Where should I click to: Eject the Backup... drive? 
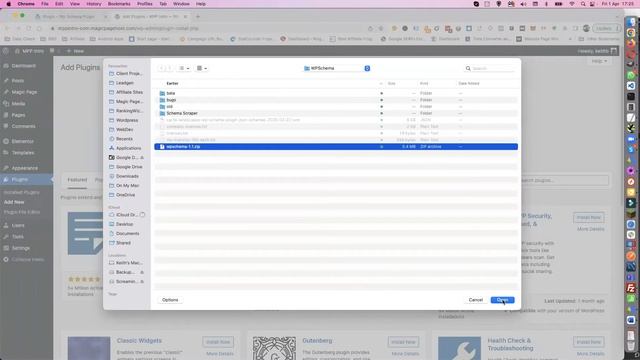point(142,272)
